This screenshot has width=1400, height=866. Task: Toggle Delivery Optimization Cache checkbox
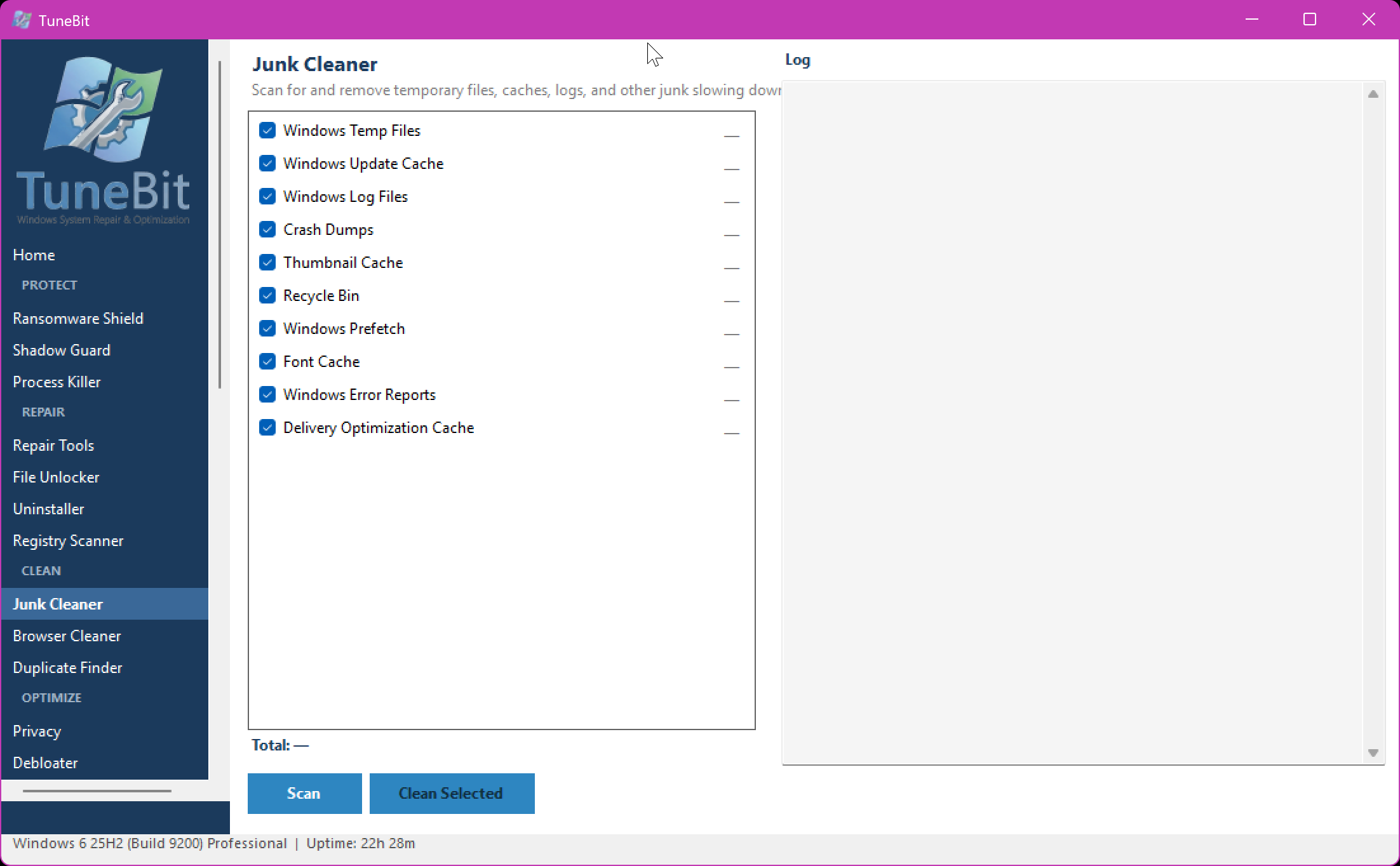coord(267,428)
